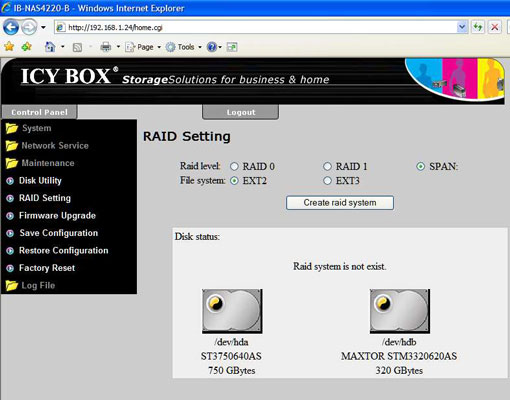Open the Help question mark icon

[x=212, y=47]
